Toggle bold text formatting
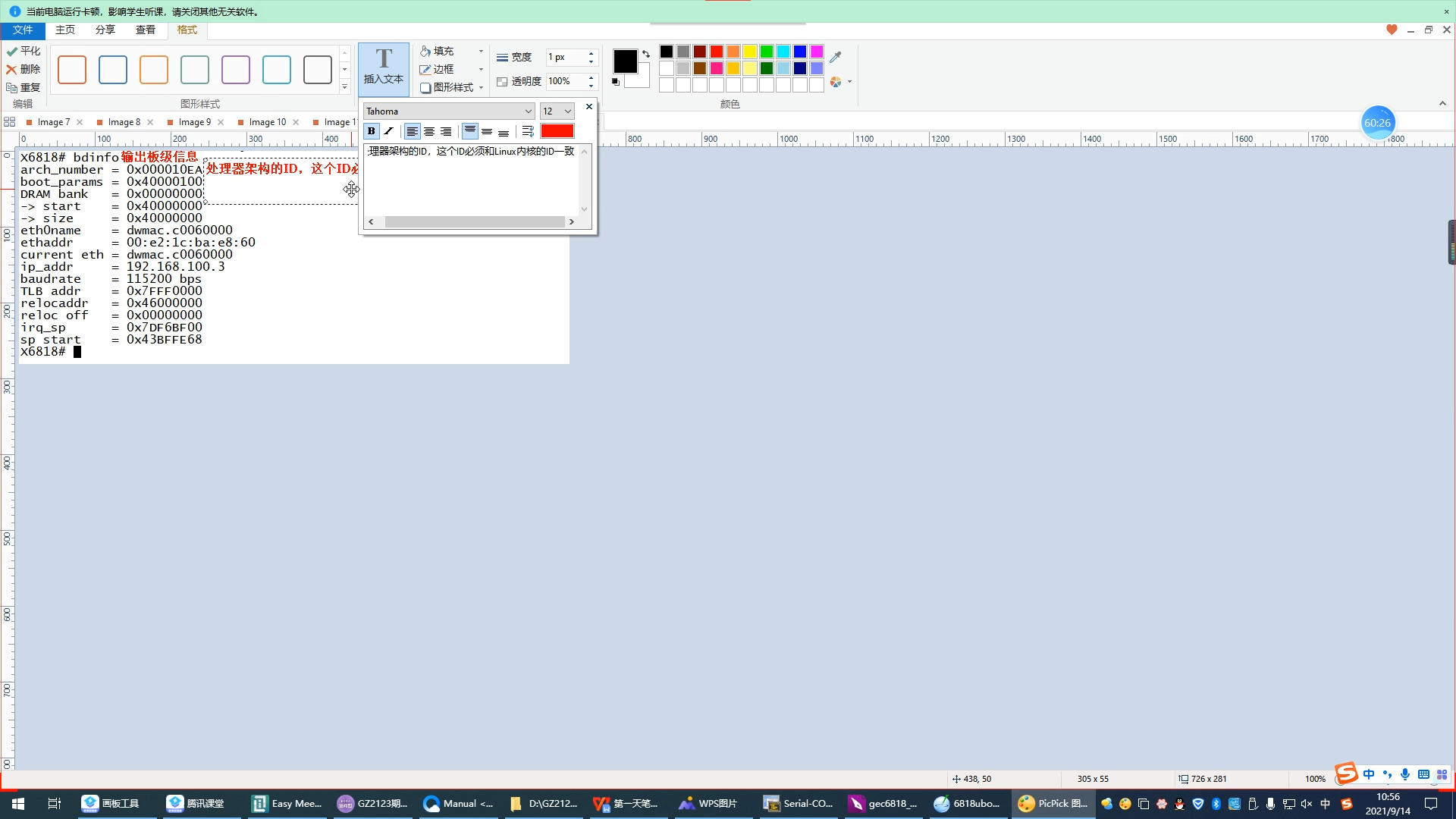The image size is (1456, 819). 372,131
